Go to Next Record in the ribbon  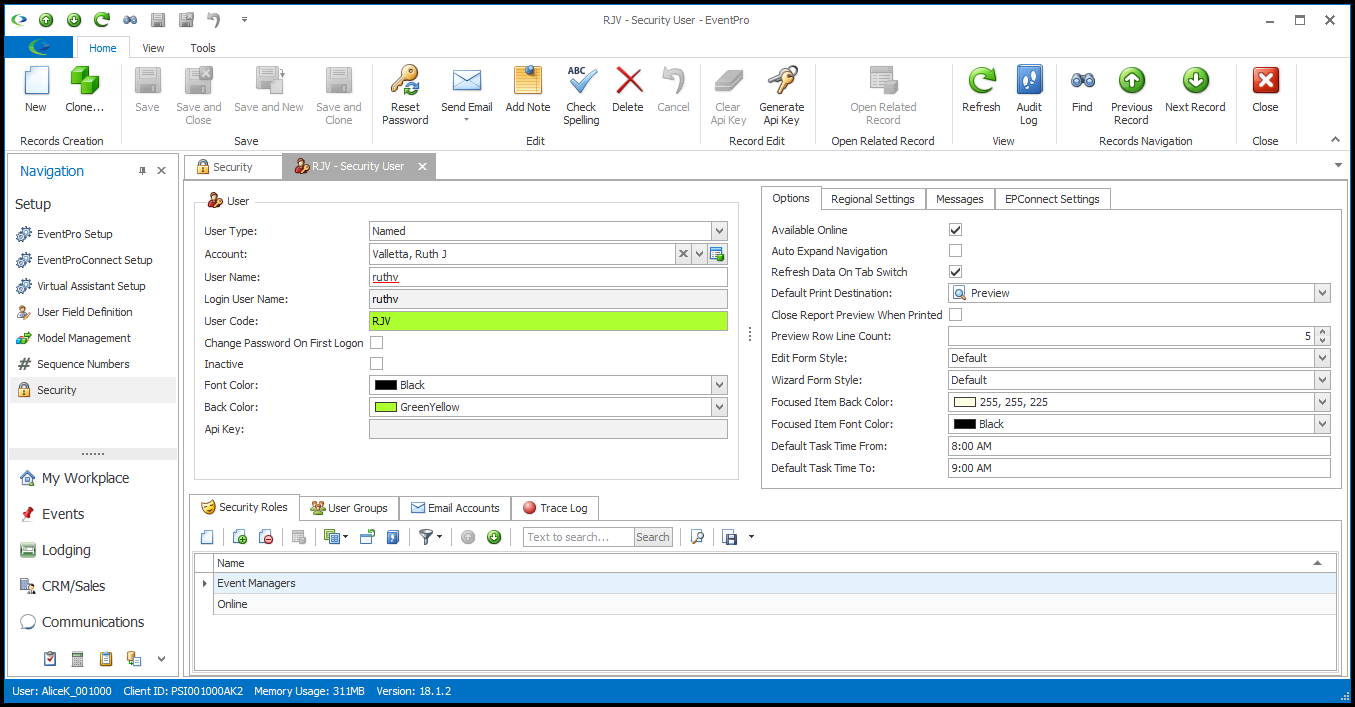[1195, 90]
